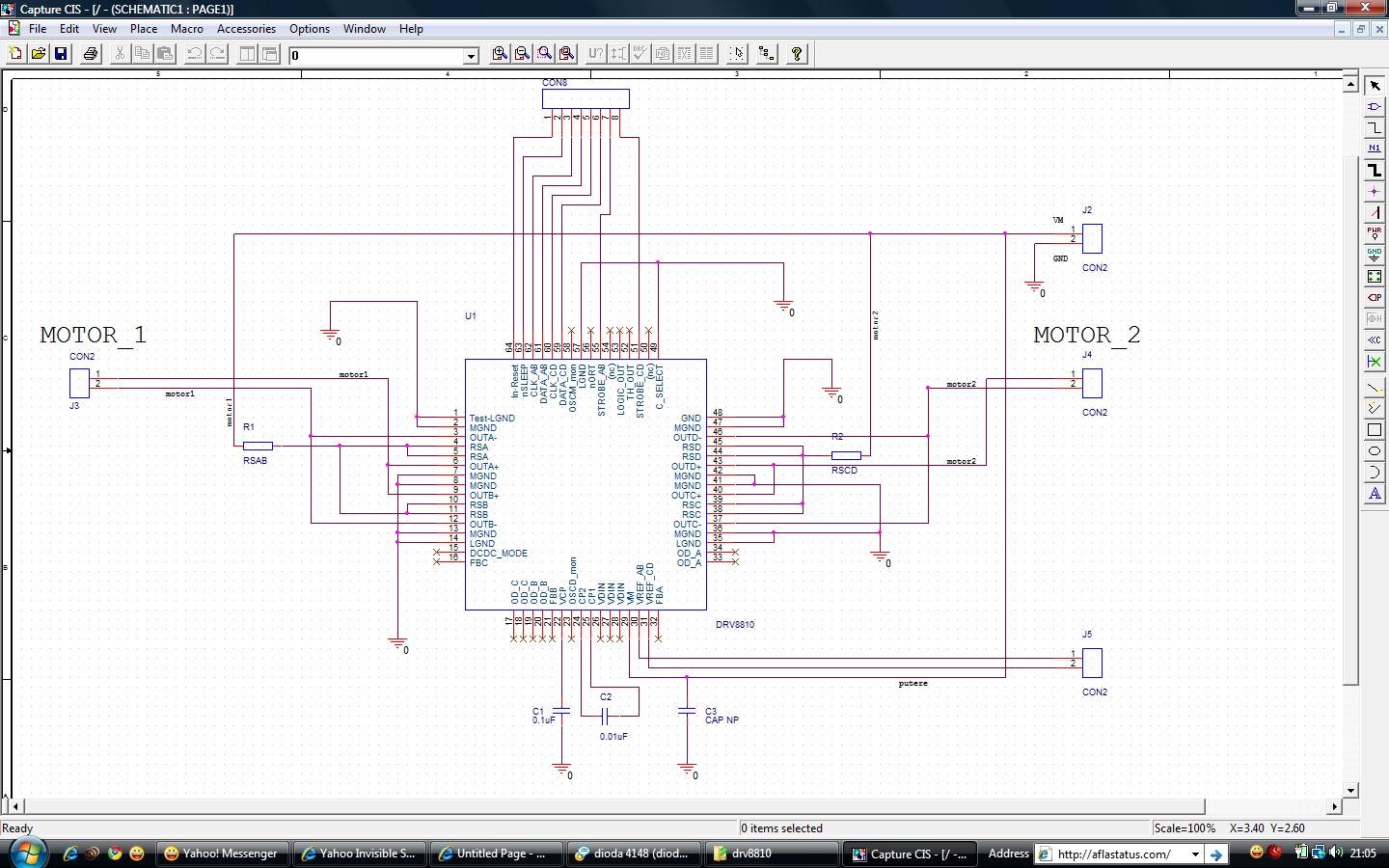Select the R2 RSCD resistor
The image size is (1389, 868).
click(x=846, y=455)
